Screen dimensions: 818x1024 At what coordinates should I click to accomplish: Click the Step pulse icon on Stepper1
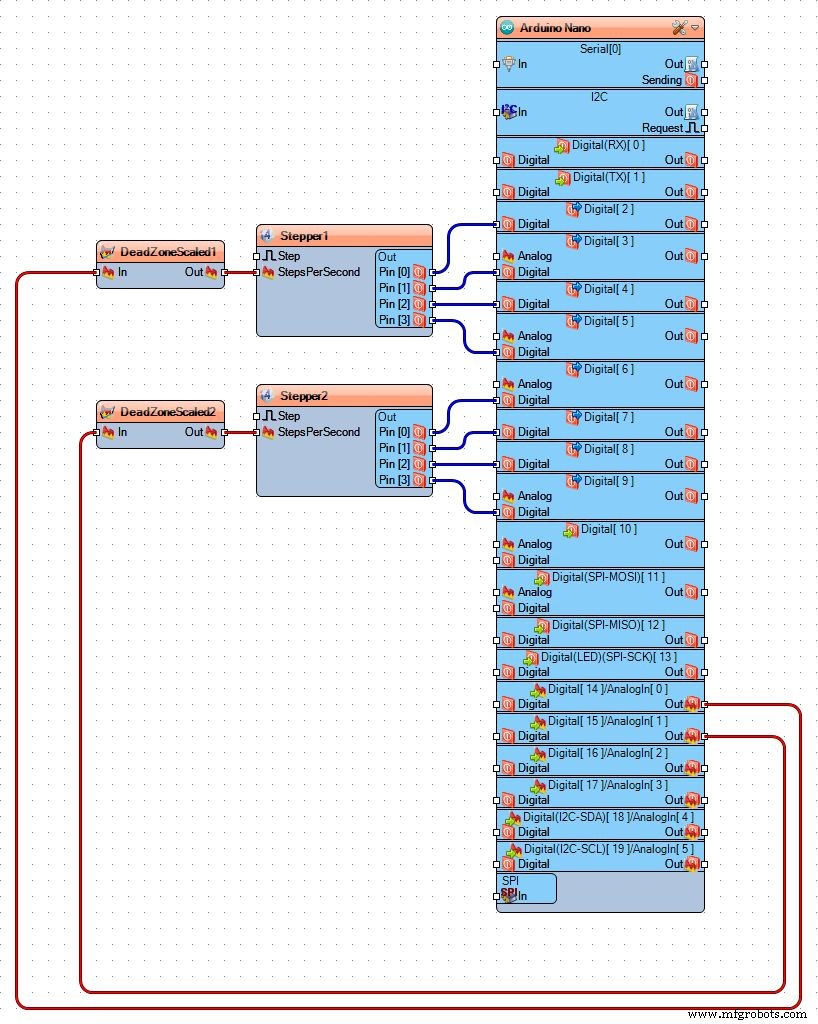pos(270,256)
